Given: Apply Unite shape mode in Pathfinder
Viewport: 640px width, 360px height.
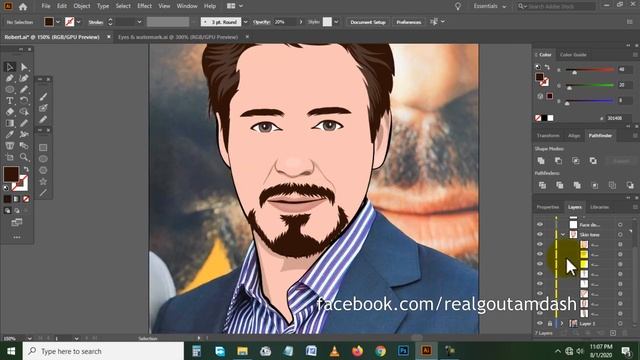Looking at the screenshot, I should click(x=541, y=161).
